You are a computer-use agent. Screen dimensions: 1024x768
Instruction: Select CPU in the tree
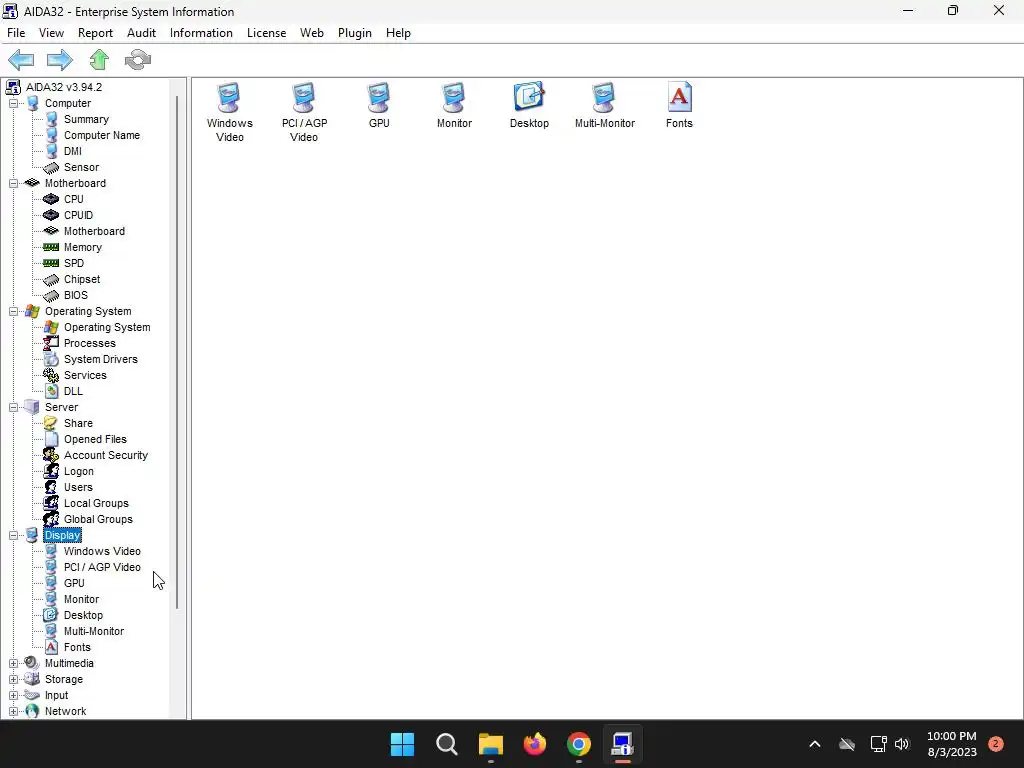pyautogui.click(x=74, y=199)
